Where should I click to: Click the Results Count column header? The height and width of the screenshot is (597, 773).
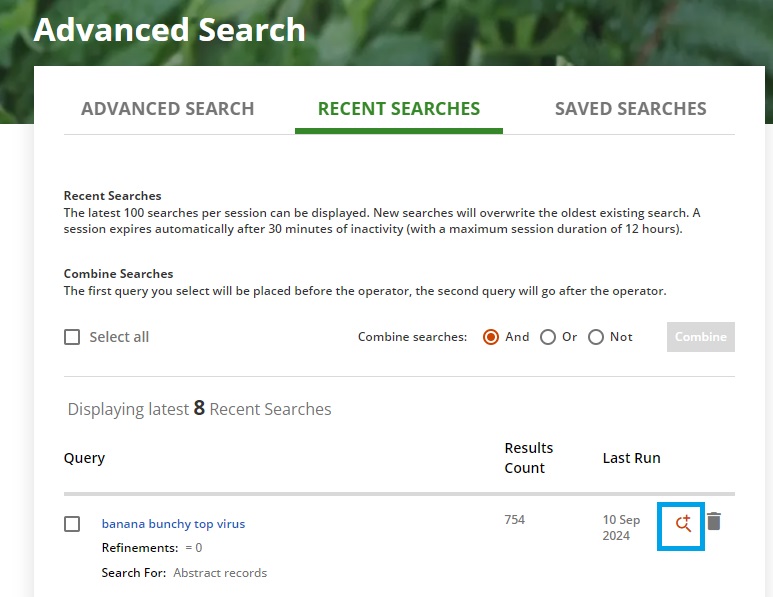[528, 458]
